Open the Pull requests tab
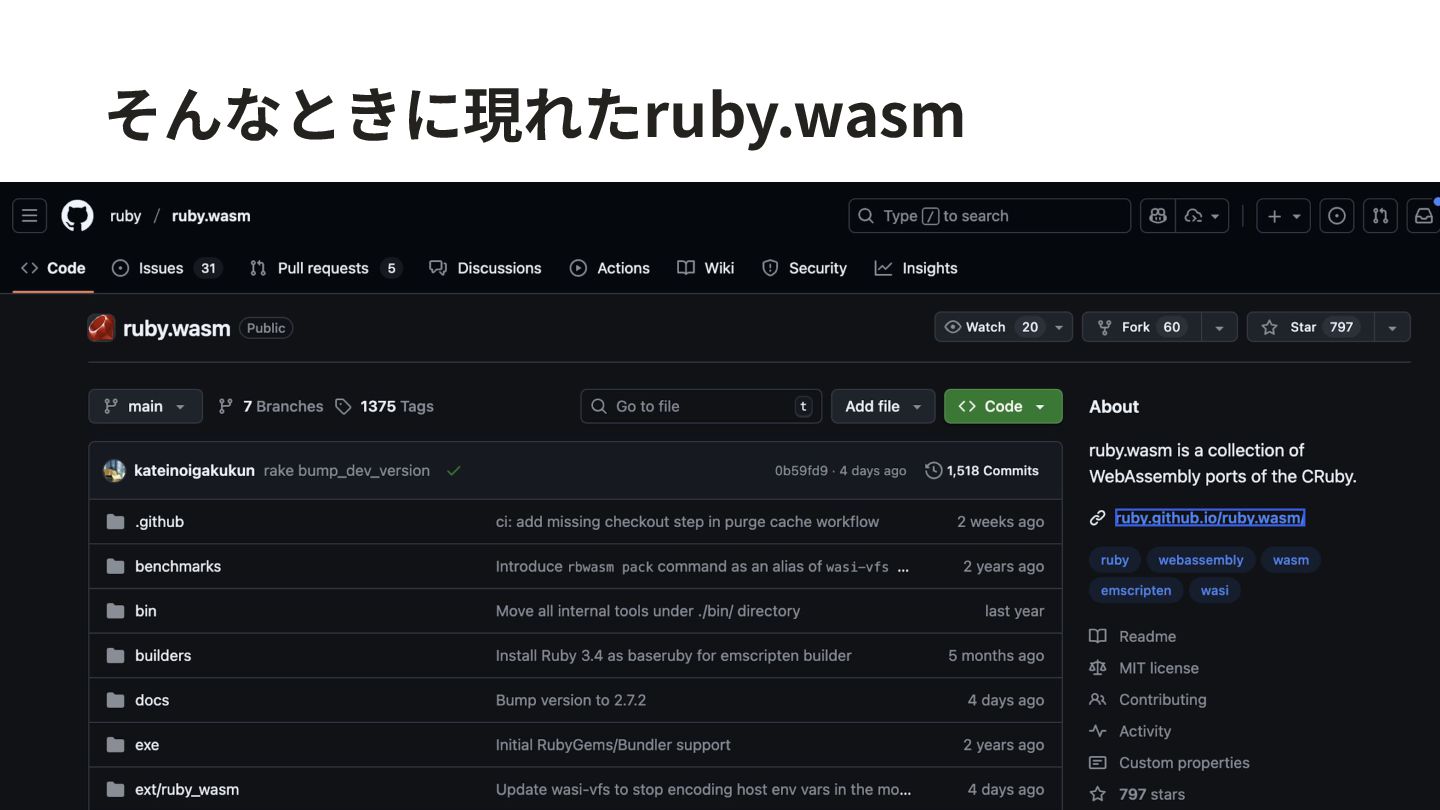The width and height of the screenshot is (1440, 810). 325,268
